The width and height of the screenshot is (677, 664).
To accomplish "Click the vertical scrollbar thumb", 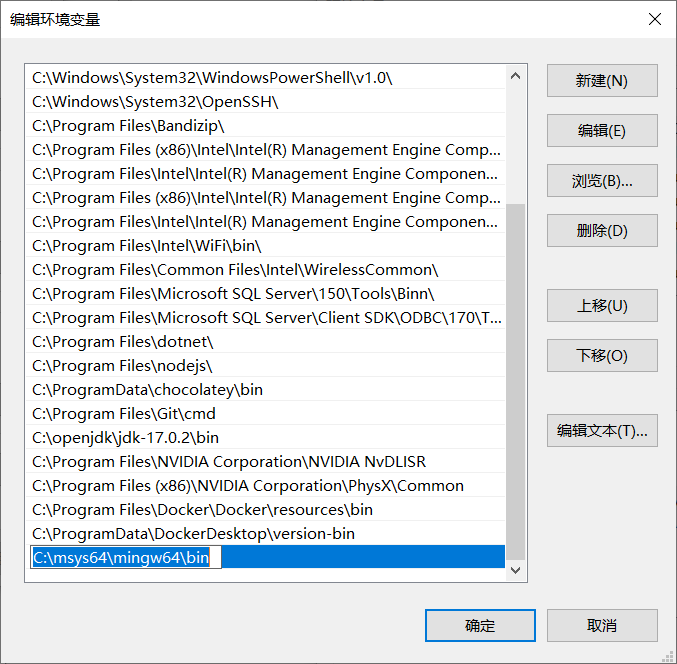I will click(515, 382).
